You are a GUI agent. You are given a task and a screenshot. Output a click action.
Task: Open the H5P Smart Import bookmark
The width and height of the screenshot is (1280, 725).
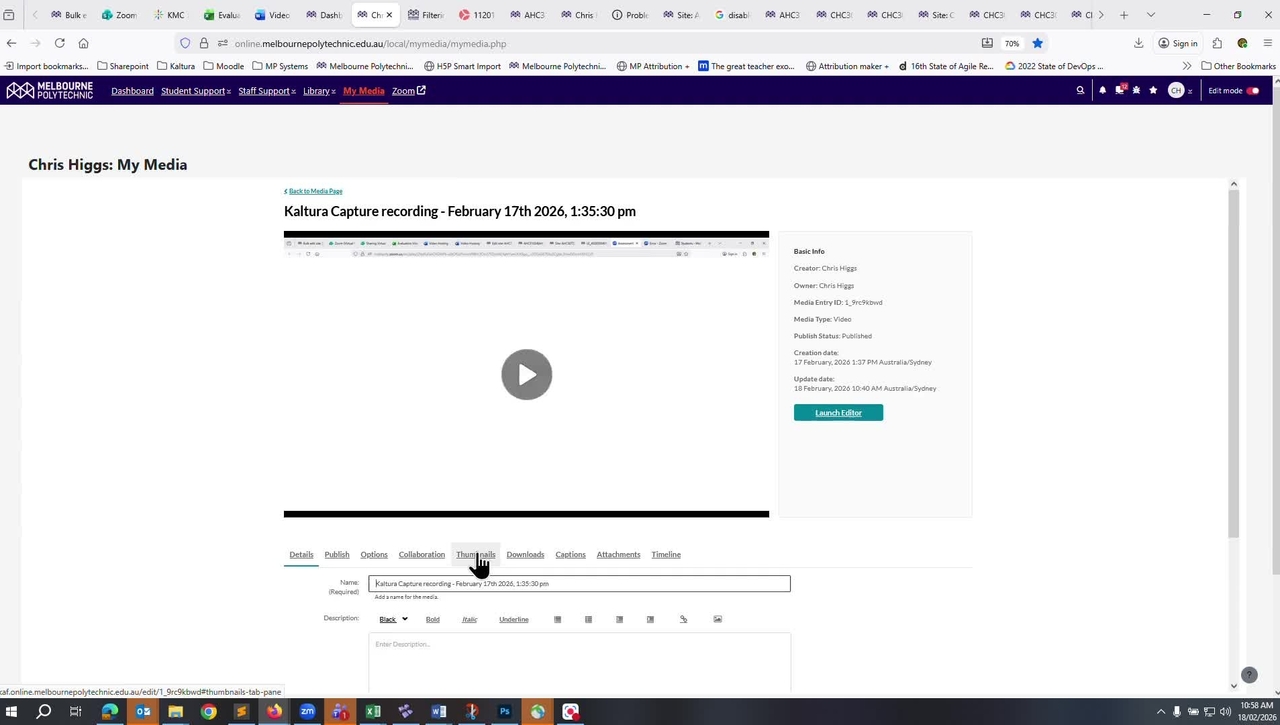coord(462,66)
